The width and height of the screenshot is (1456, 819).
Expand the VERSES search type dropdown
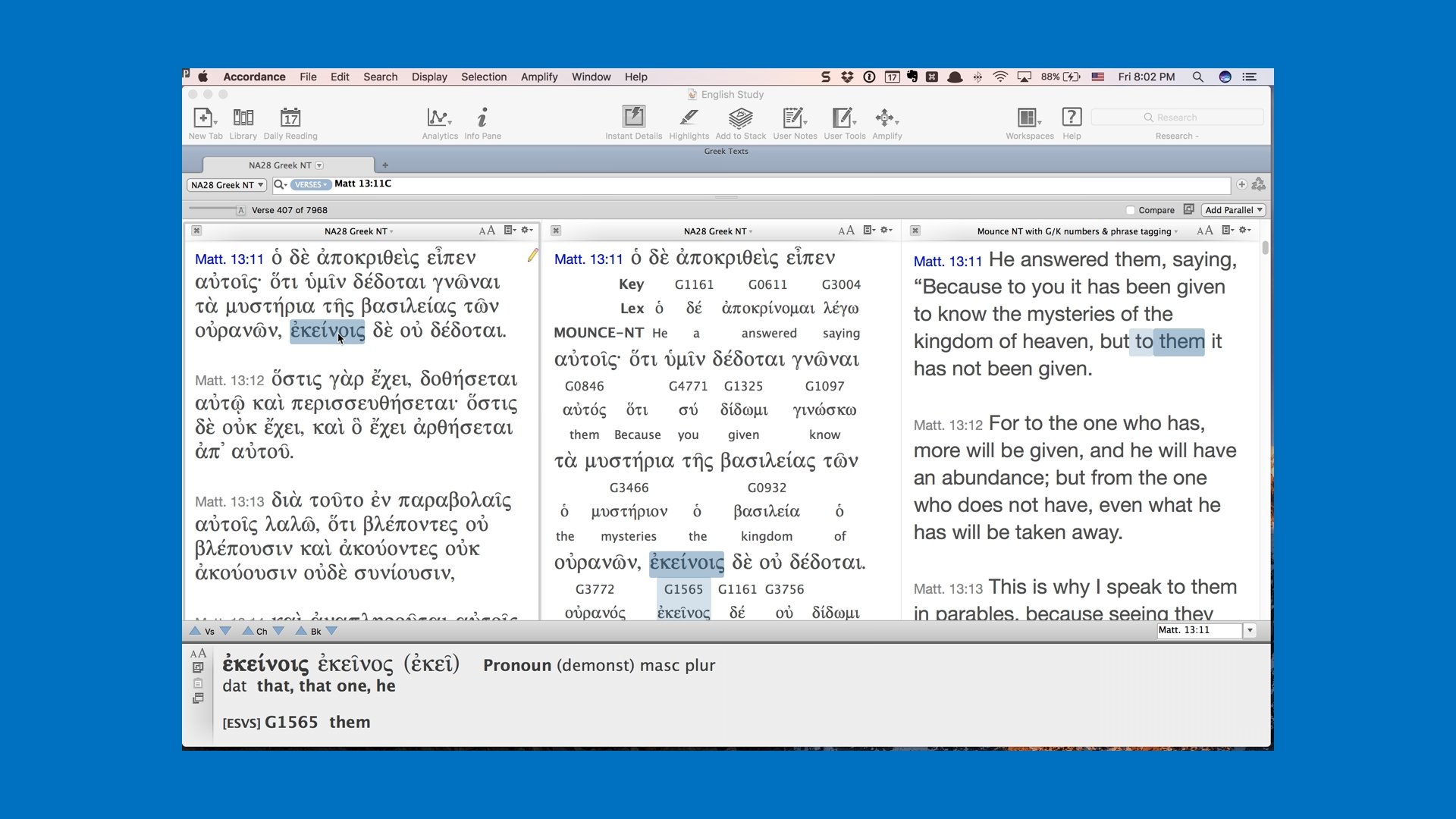point(311,184)
